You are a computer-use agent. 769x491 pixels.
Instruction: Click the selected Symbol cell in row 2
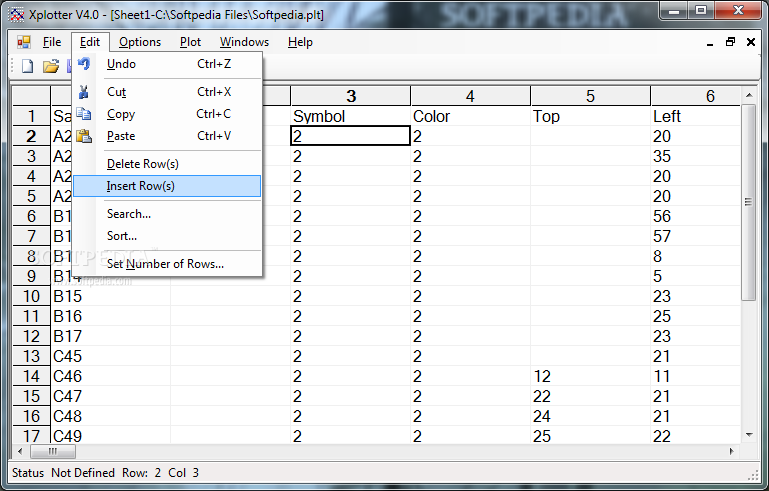pos(350,136)
